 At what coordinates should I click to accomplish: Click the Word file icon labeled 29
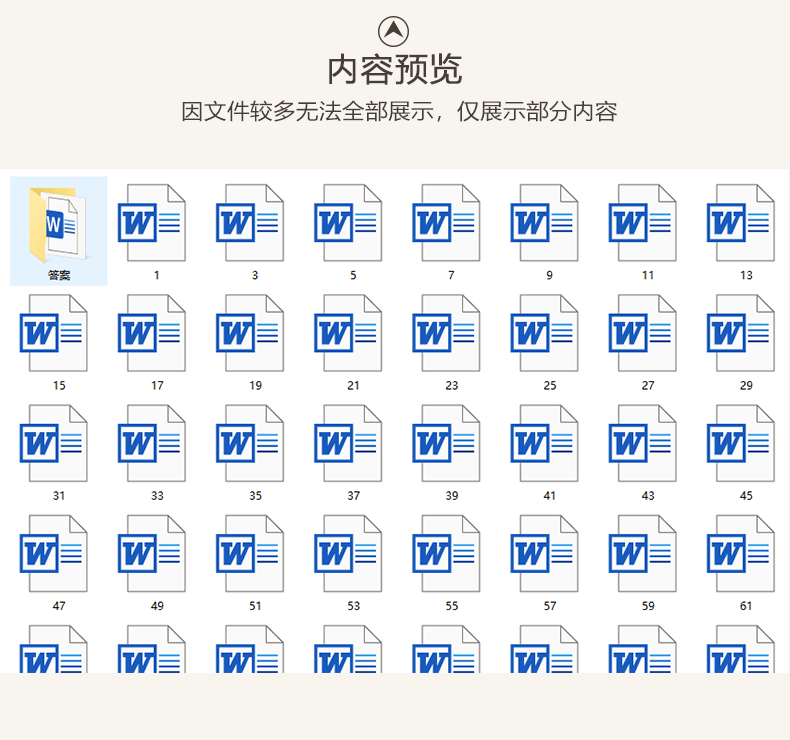tap(741, 333)
